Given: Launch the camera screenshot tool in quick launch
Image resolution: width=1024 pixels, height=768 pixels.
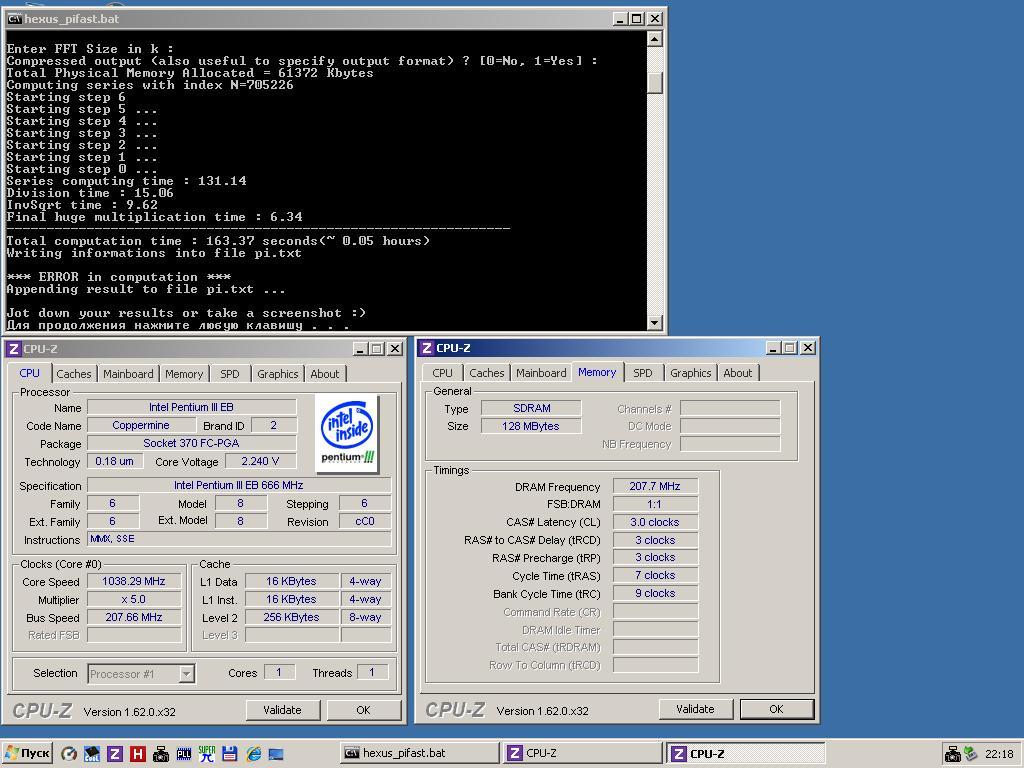Looking at the screenshot, I should (x=161, y=754).
